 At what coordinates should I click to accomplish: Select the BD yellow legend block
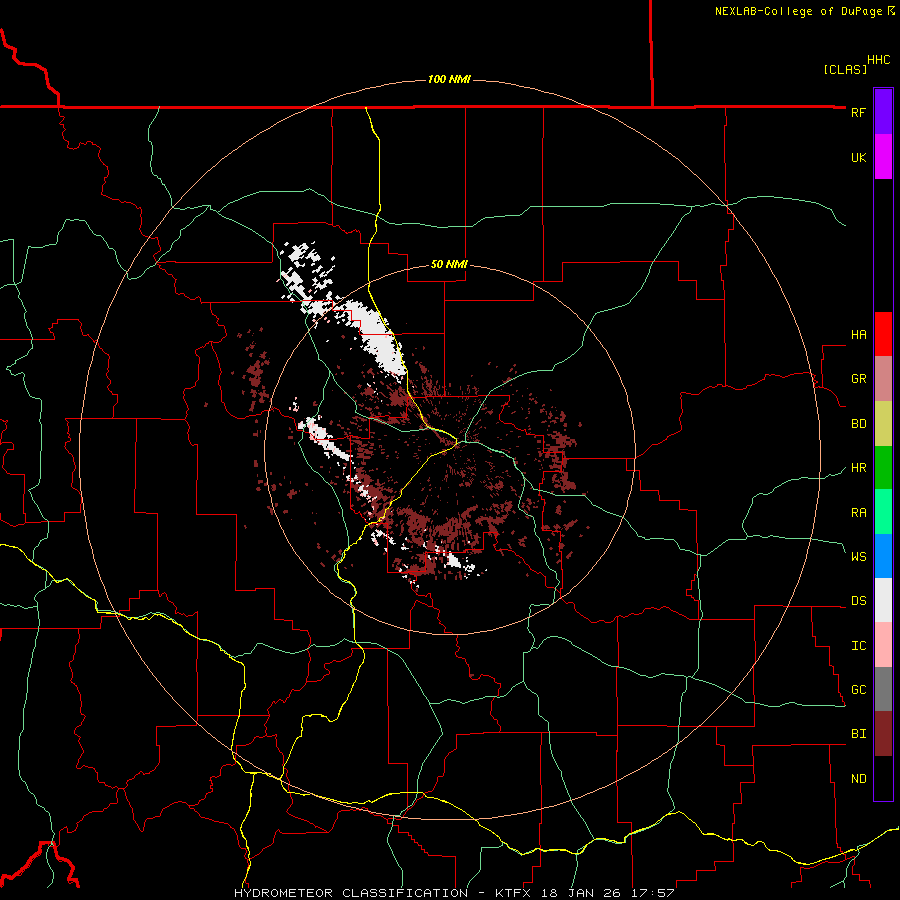point(883,424)
